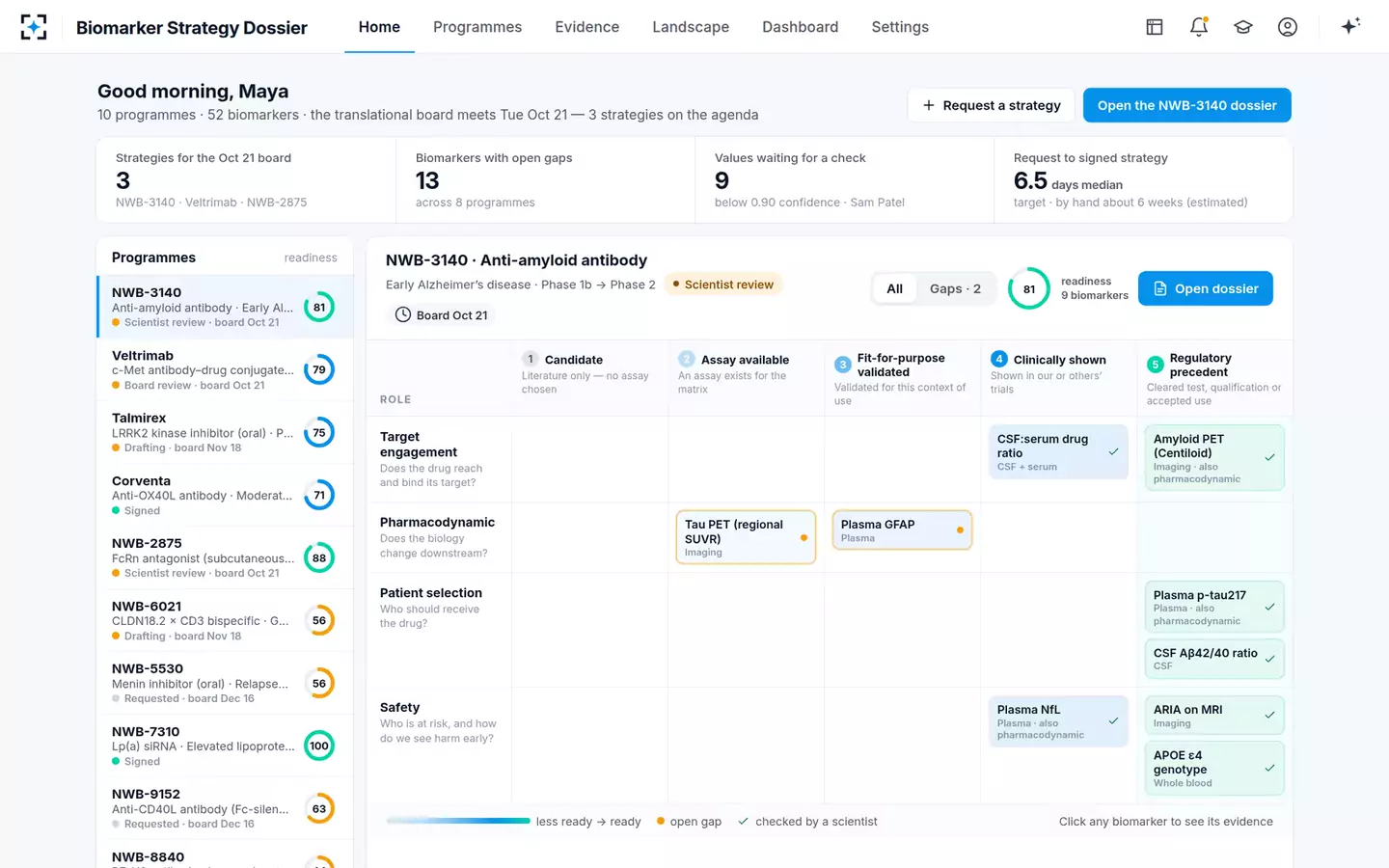Open the Plasma NfL biomarker card
Image resolution: width=1389 pixels, height=868 pixels.
click(x=1058, y=721)
